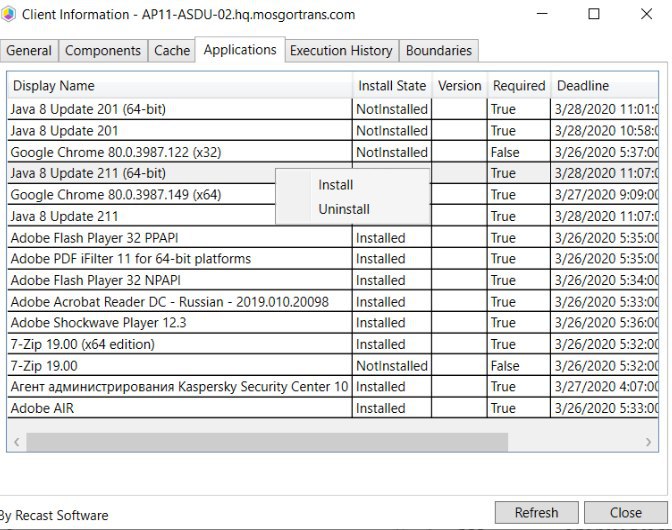Close the window with the X
672x530 pixels.
[x=646, y=14]
